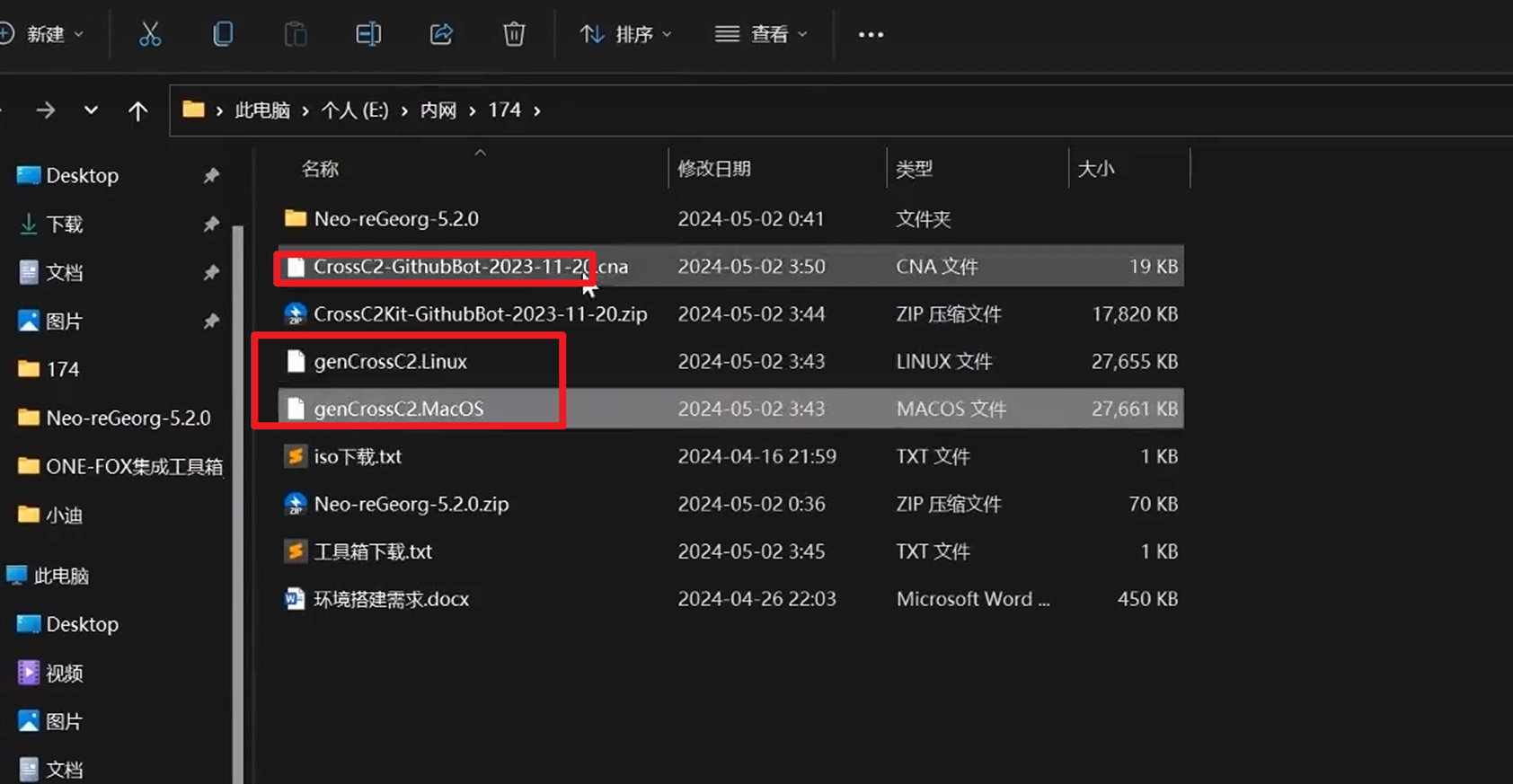Sort by the 名称 column header
1513x784 pixels.
(x=320, y=169)
